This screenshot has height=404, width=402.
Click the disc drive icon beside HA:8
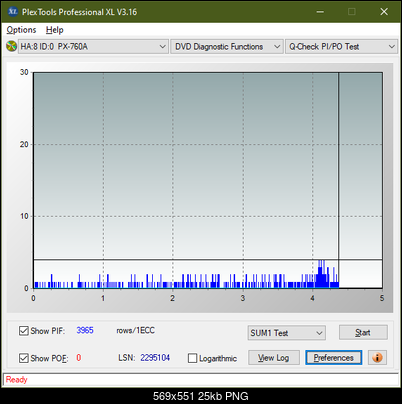[11, 46]
